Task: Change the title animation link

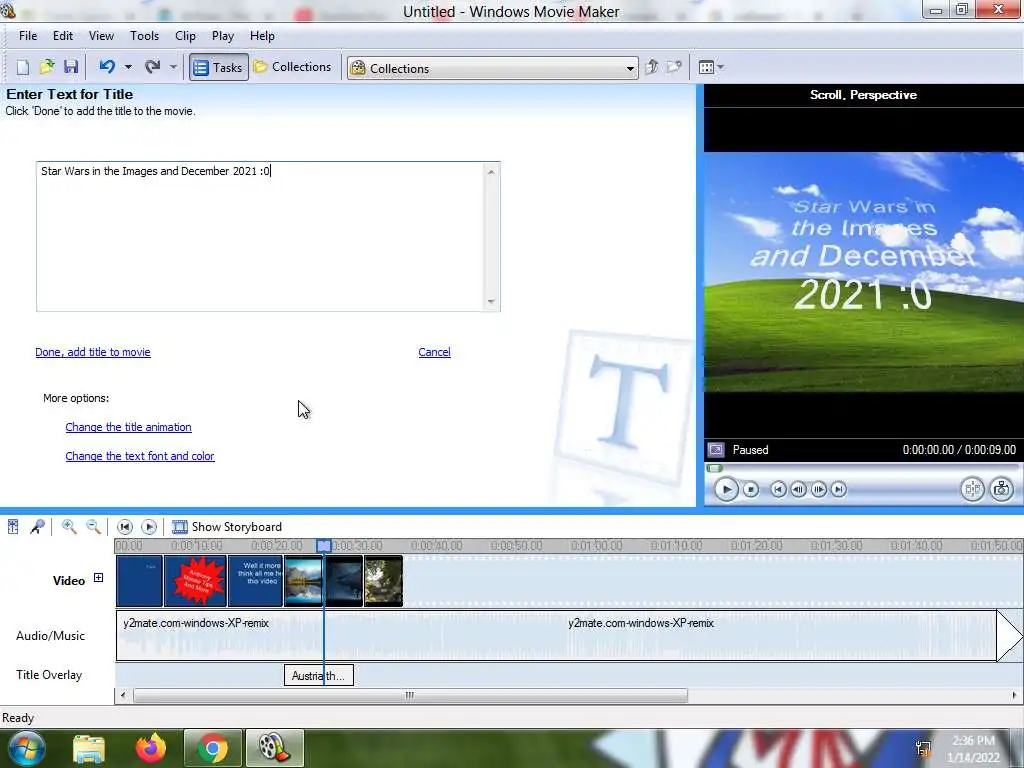Action: 128,427
